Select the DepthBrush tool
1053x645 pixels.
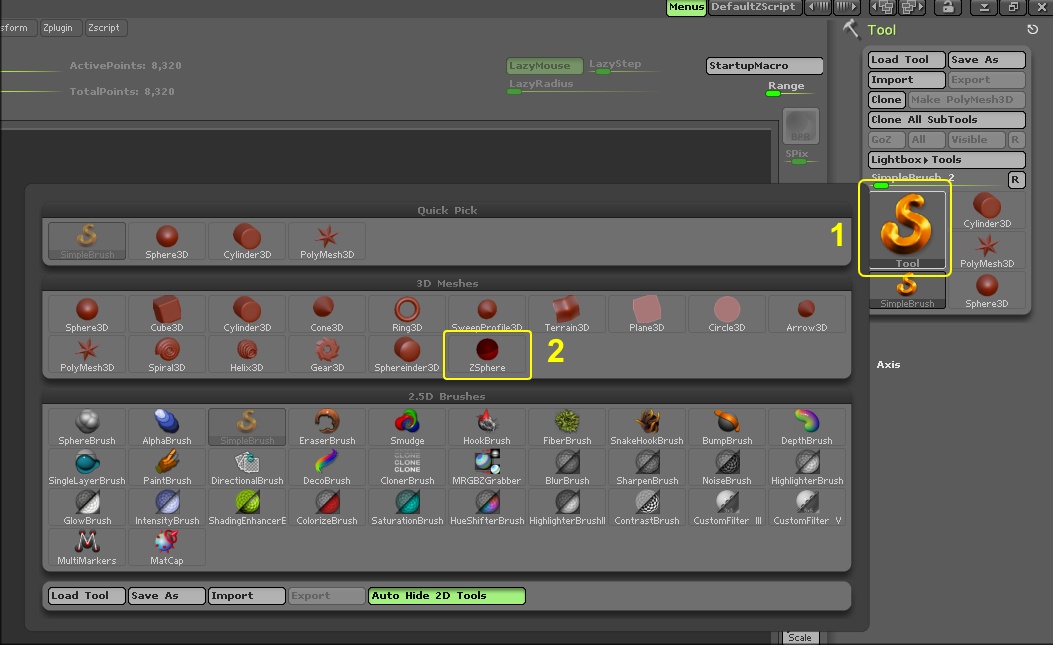pyautogui.click(x=807, y=426)
